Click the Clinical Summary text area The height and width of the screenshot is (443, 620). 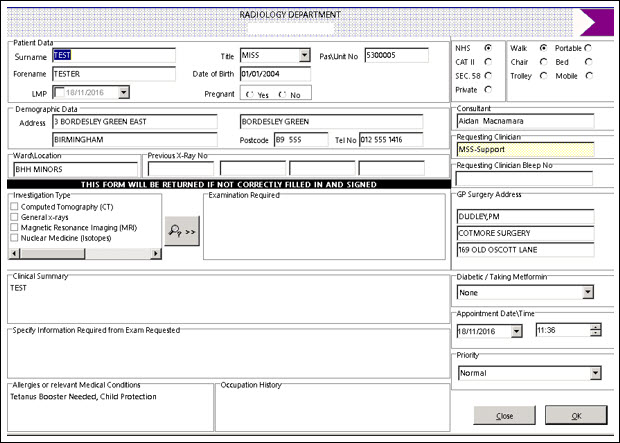(229, 300)
